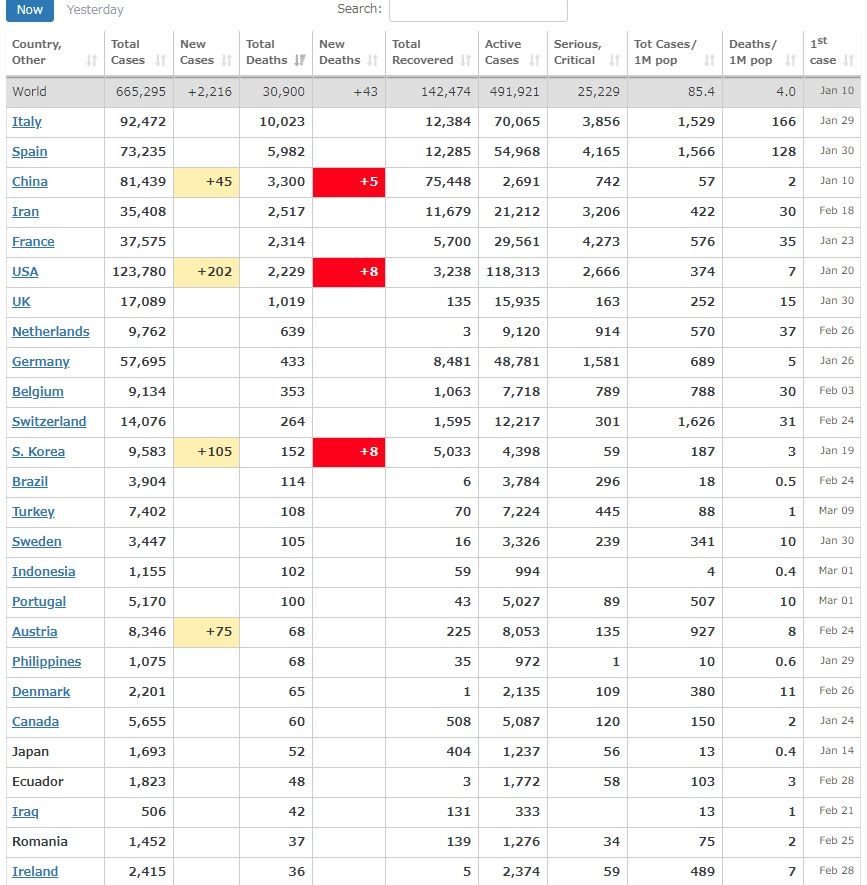This screenshot has width=867, height=885.
Task: Click Active Cases sort icon
Action: pos(534,60)
